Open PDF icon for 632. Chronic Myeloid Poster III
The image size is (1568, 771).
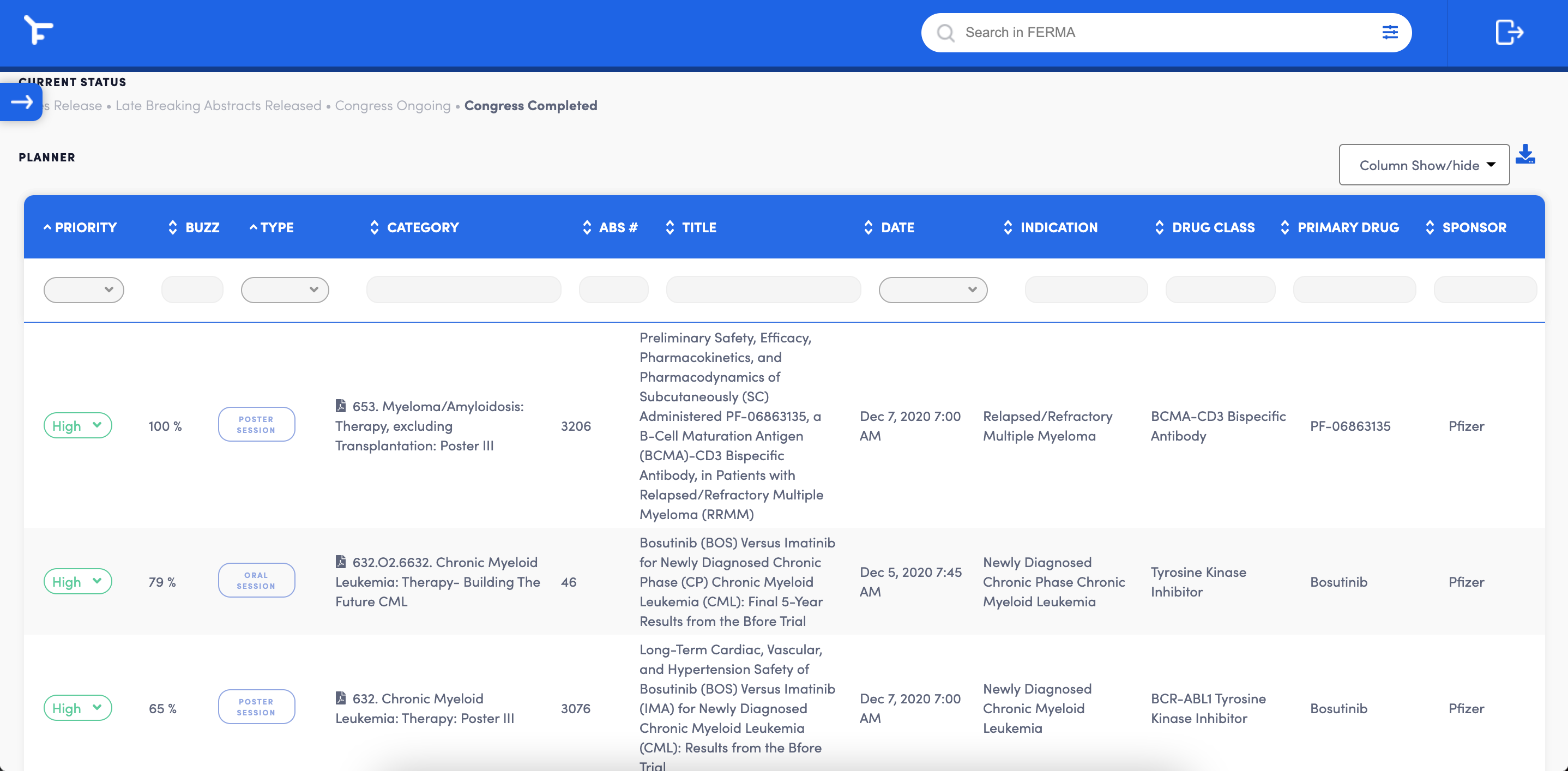tap(341, 697)
